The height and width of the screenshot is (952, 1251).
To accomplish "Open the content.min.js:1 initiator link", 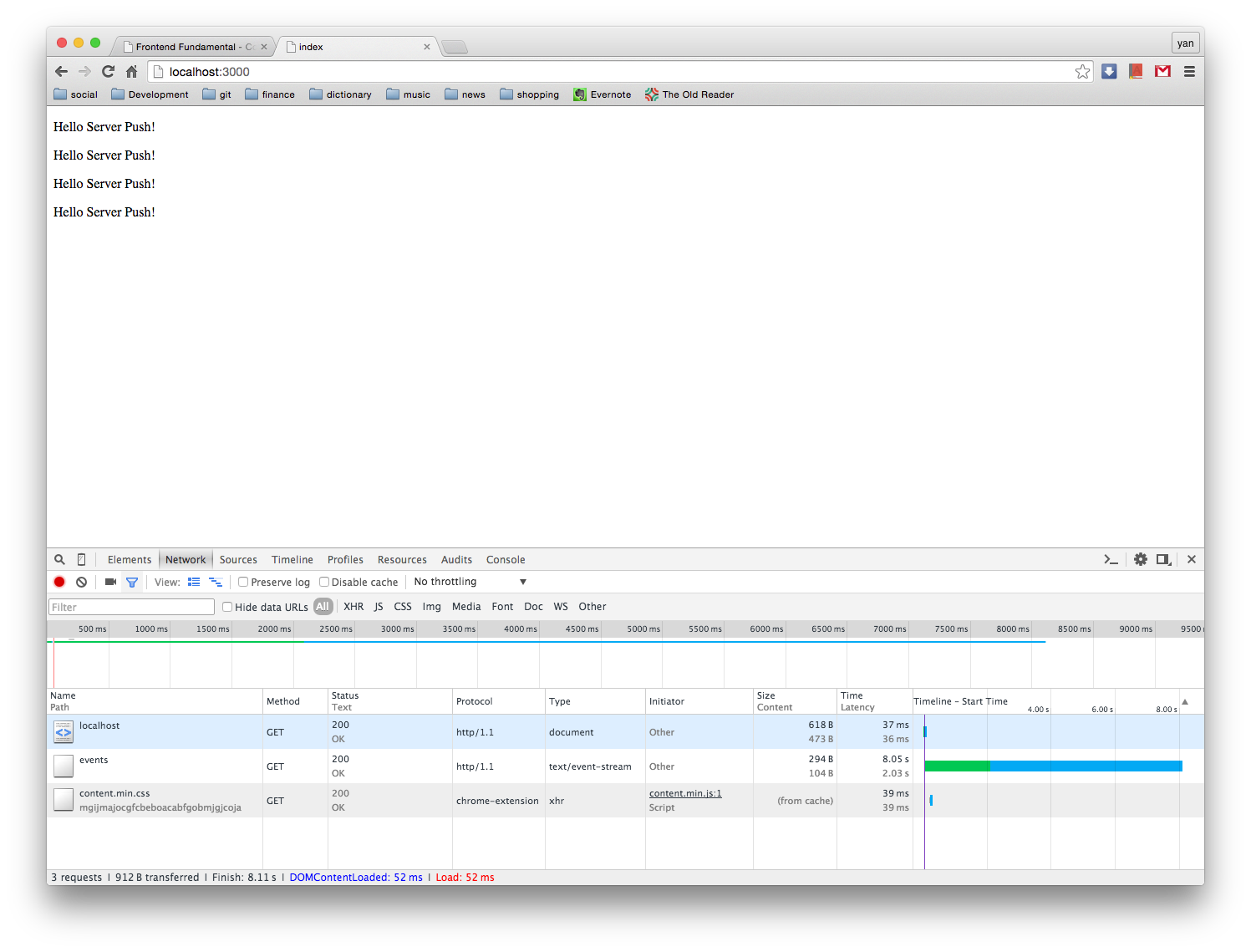I will click(x=685, y=793).
